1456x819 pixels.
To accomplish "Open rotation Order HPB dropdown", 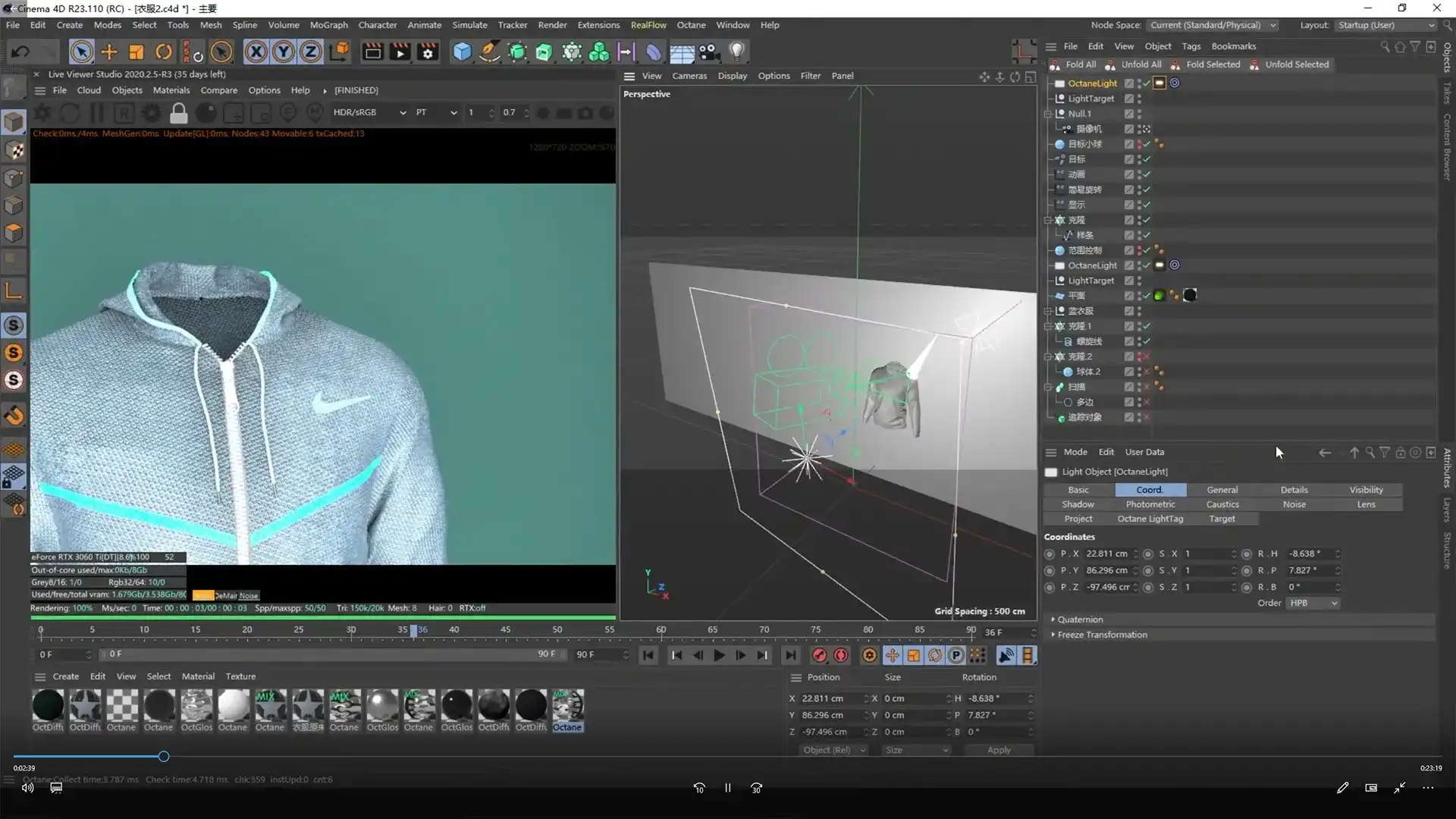I will (1313, 604).
